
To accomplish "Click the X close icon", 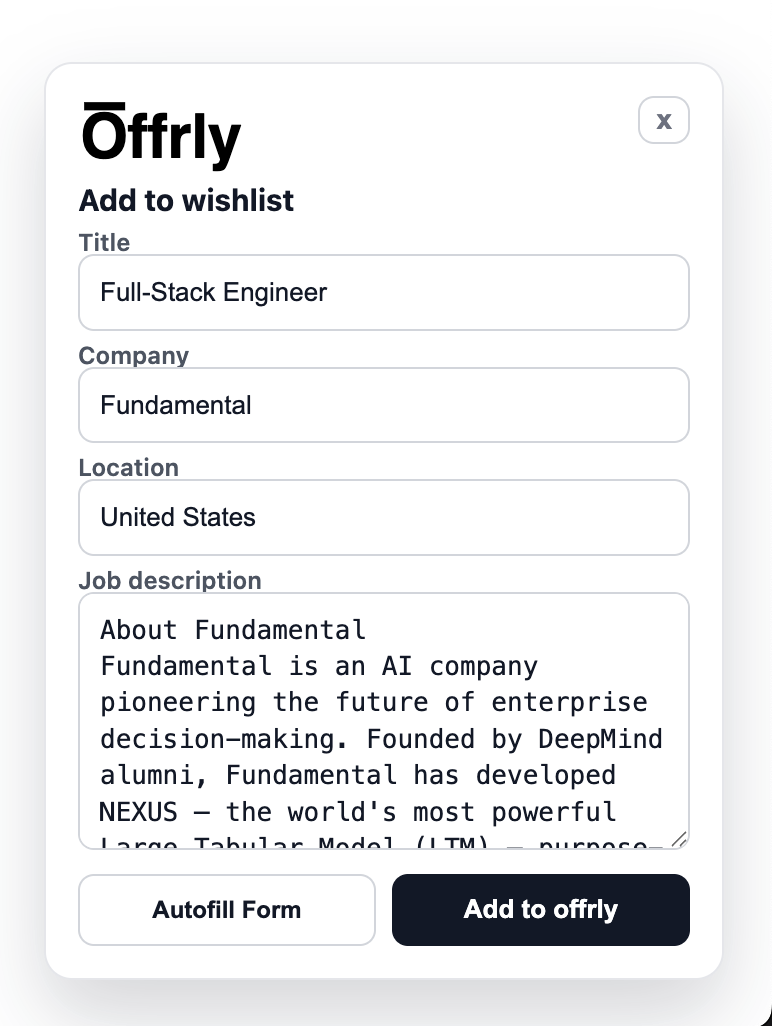I will [663, 120].
